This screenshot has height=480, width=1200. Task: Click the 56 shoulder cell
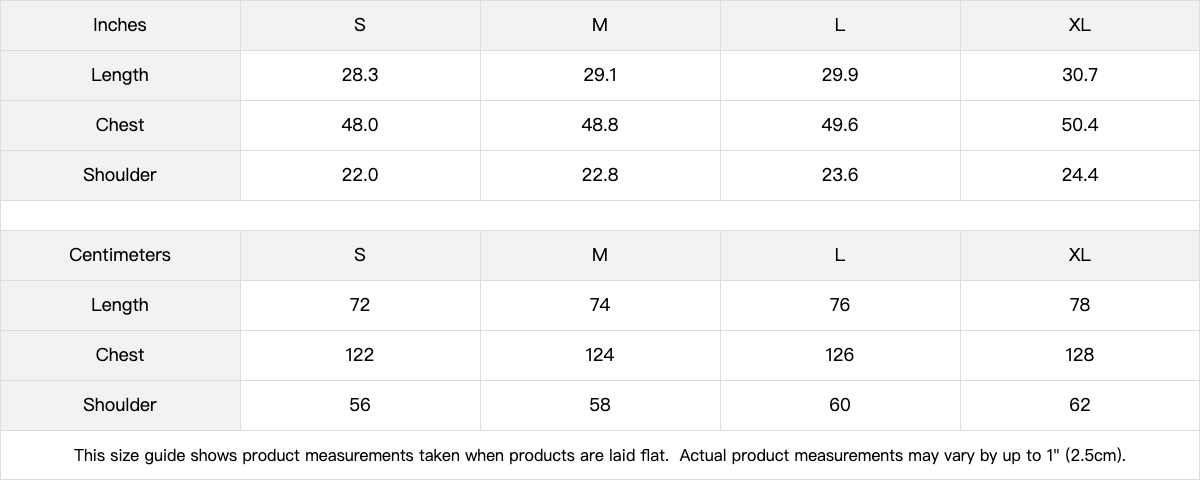click(360, 405)
